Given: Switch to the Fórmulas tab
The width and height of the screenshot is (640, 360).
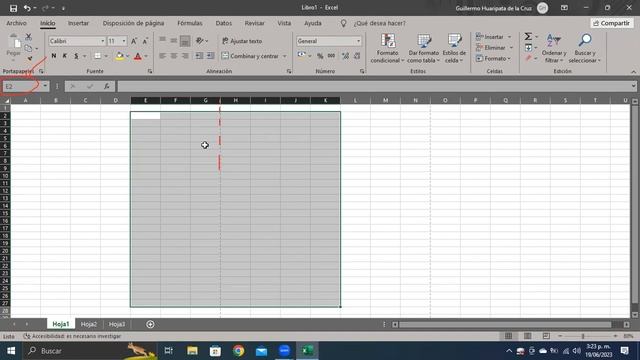Looking at the screenshot, I should 190,23.
